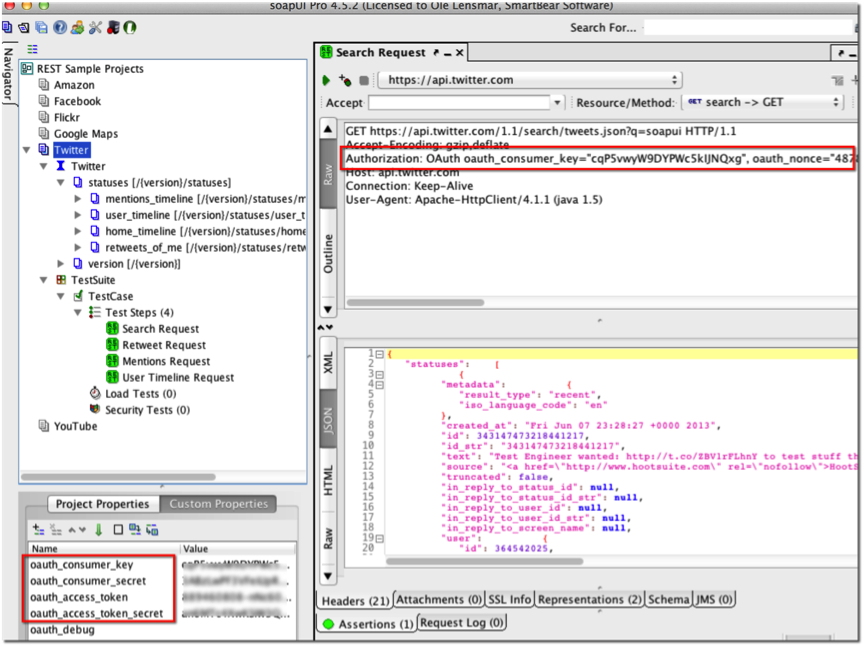Click the remove property icon in the properties toolbar
865x647 pixels.
pos(56,530)
